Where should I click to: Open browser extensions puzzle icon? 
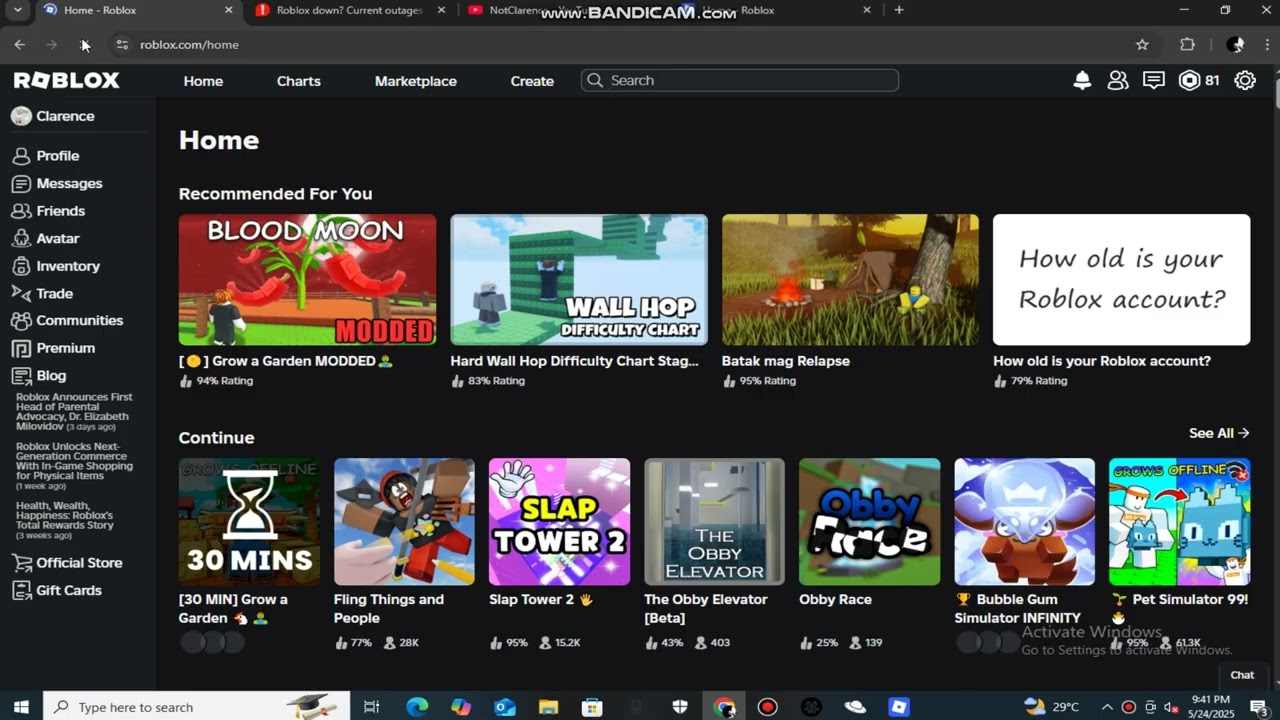tap(1188, 44)
